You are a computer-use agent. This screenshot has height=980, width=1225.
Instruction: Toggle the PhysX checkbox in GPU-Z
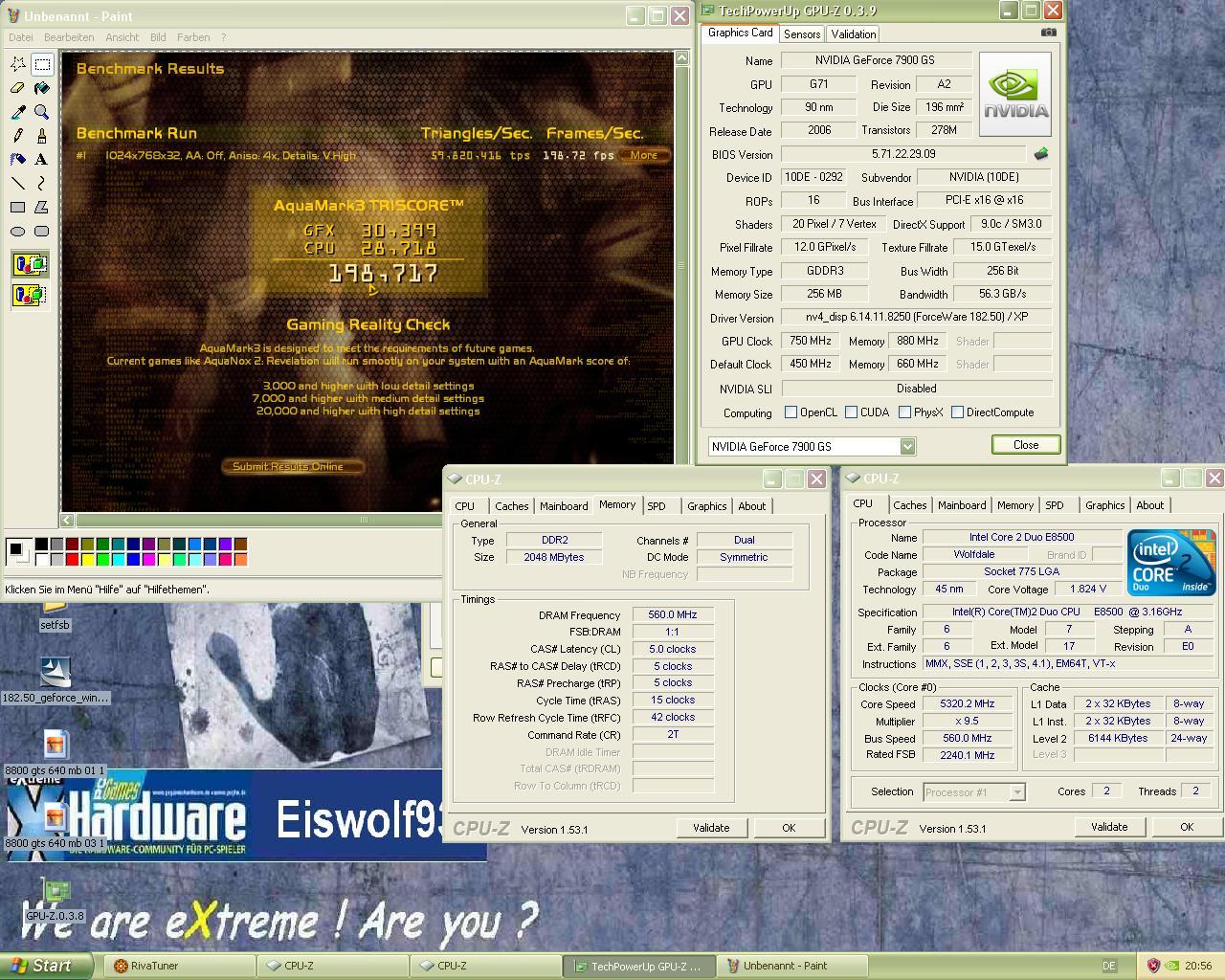click(904, 412)
